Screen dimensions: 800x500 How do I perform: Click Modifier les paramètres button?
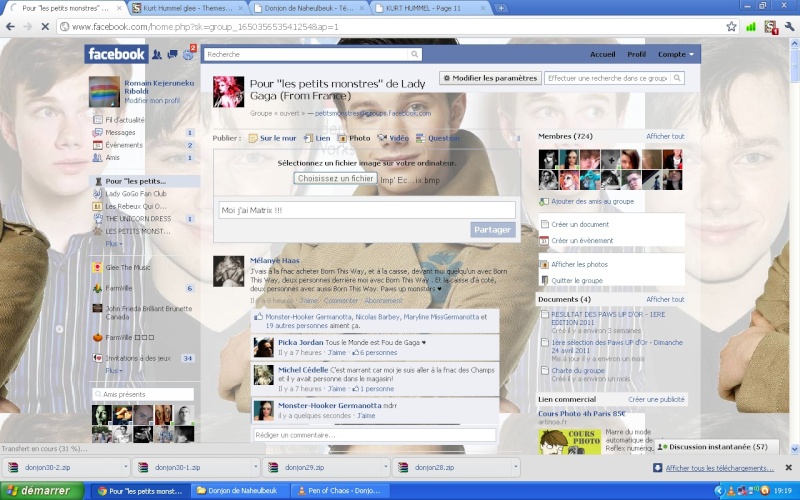point(490,78)
